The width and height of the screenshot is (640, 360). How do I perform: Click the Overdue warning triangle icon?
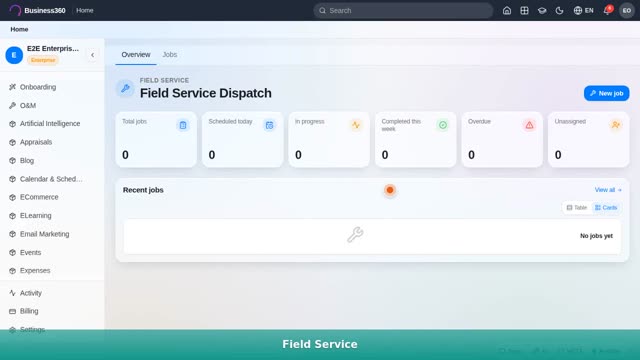529,125
